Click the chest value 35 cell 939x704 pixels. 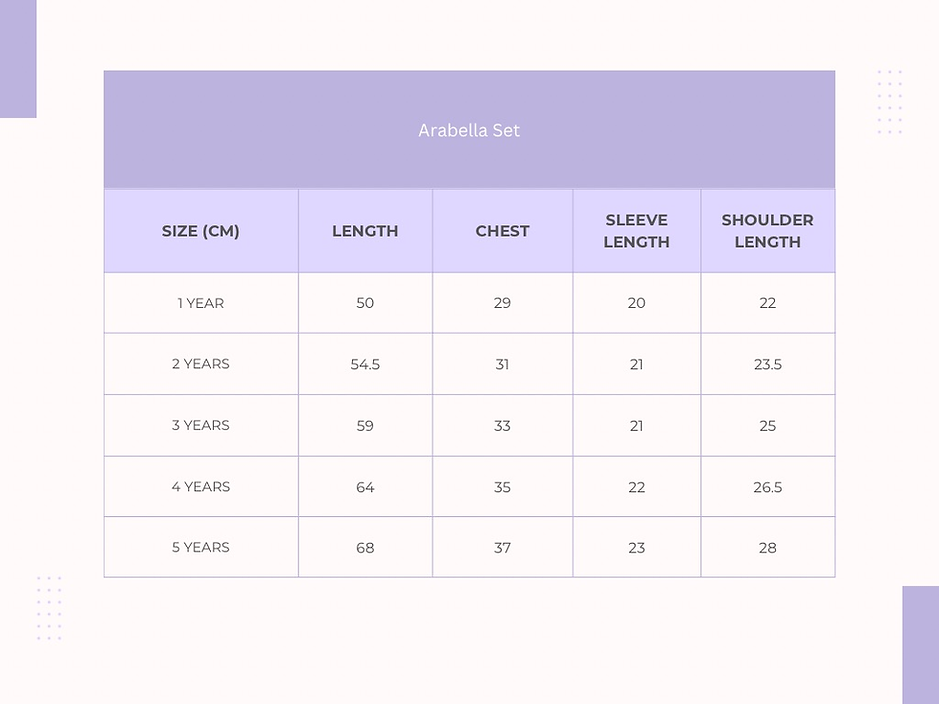[502, 487]
